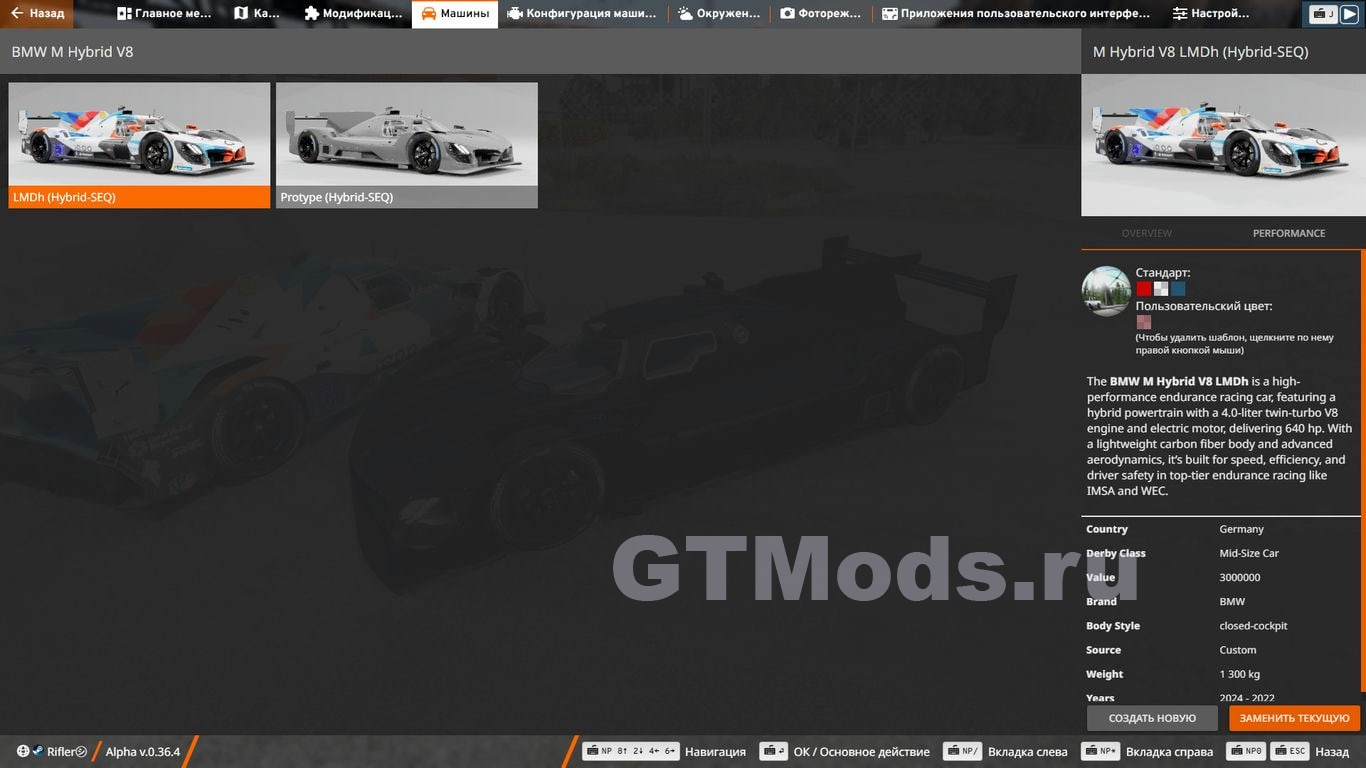Viewport: 1366px width, 768px height.
Task: Click the keyboard J shortcut icon
Action: point(1323,14)
